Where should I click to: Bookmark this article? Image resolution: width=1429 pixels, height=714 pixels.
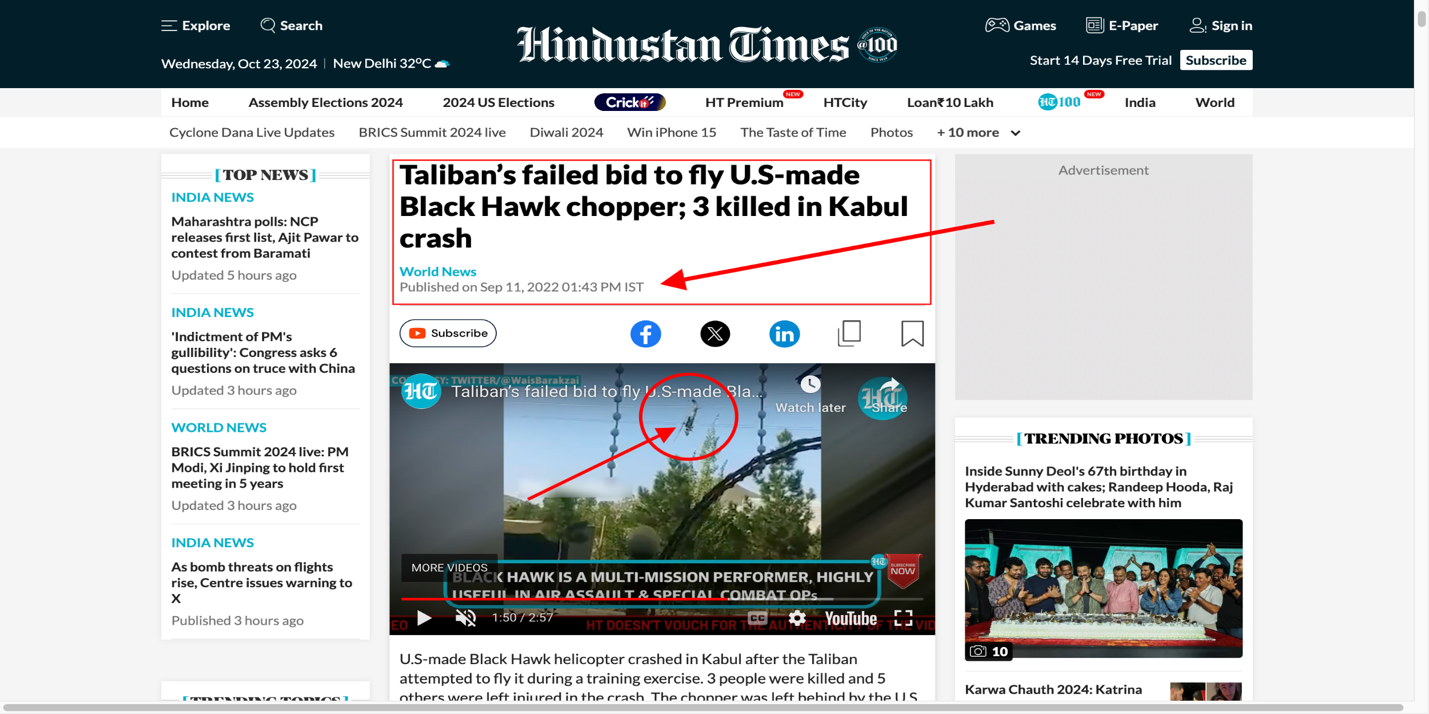pyautogui.click(x=912, y=334)
